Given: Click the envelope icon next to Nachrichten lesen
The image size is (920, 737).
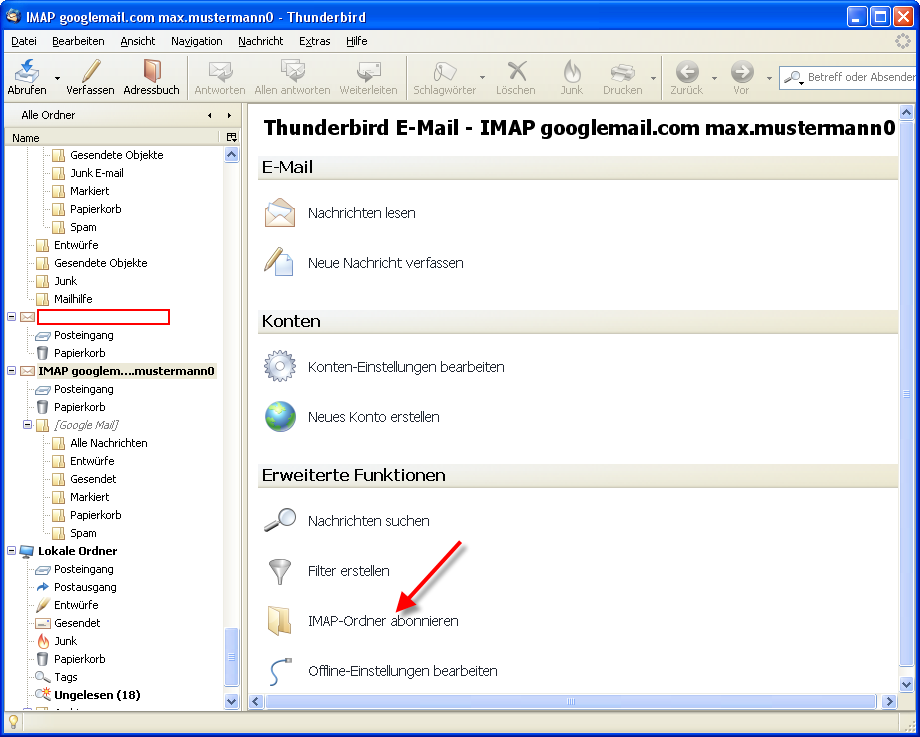Looking at the screenshot, I should tap(280, 212).
